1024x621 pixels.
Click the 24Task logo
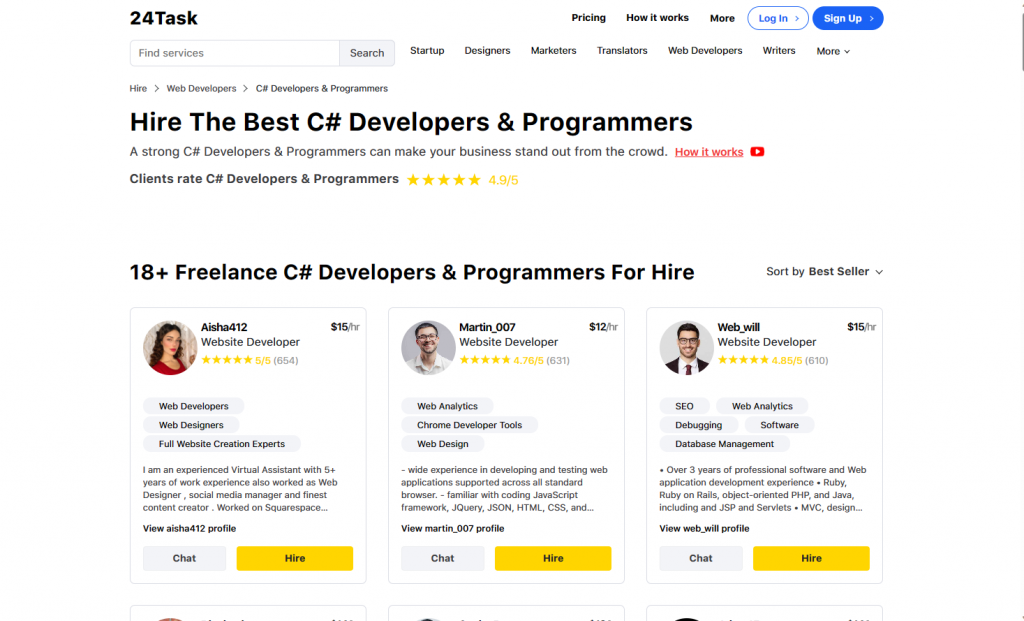[163, 18]
